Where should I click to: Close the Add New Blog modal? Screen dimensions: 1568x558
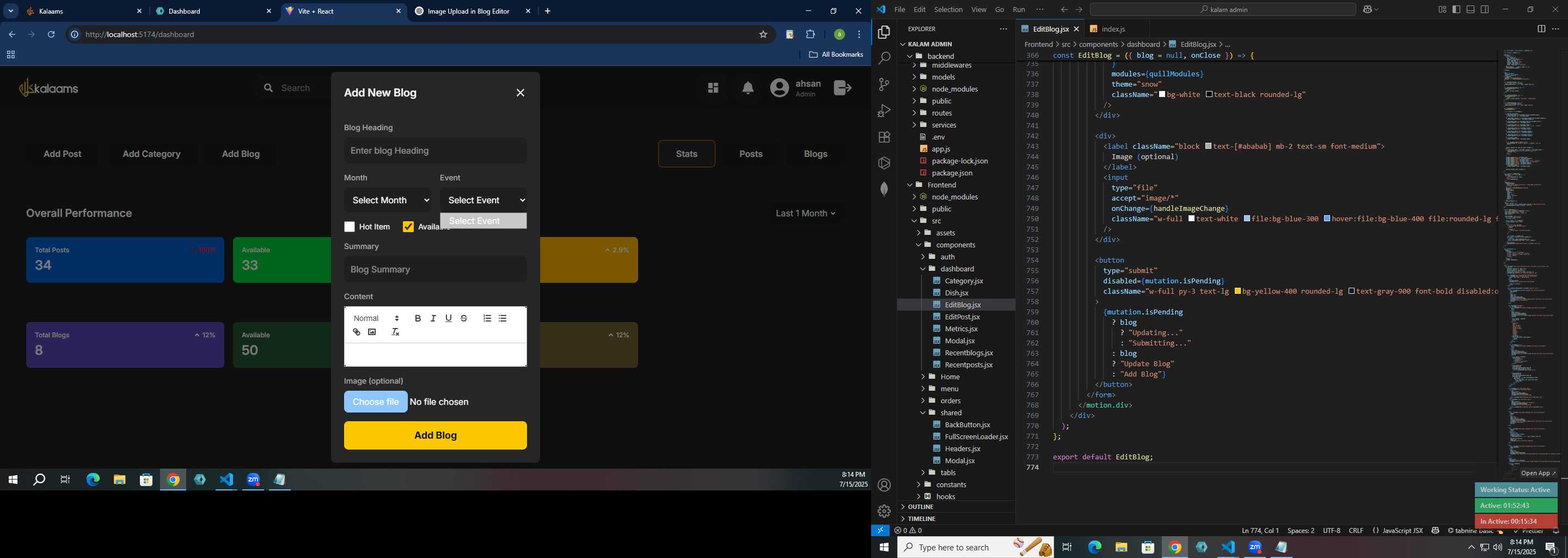coord(520,93)
